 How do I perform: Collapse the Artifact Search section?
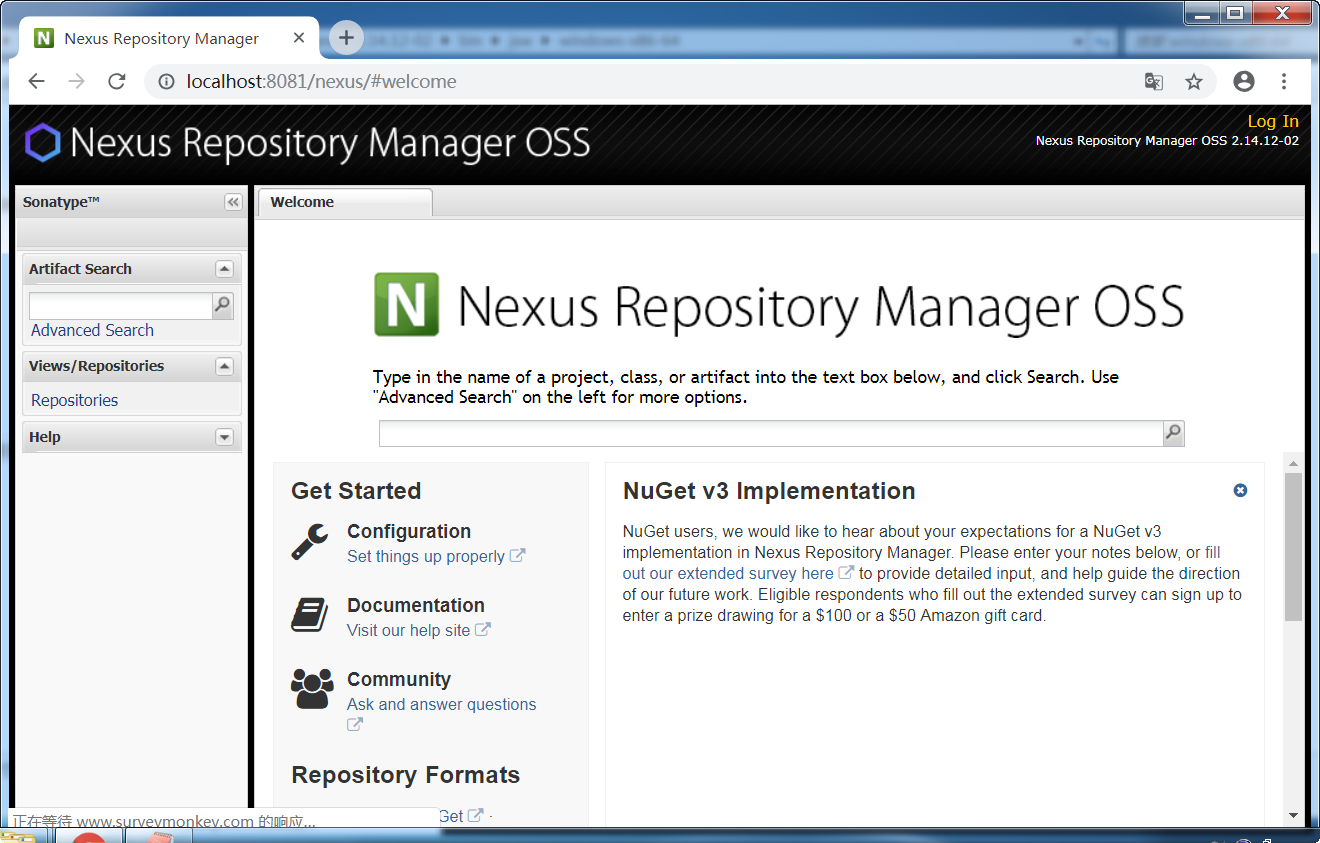pyautogui.click(x=224, y=269)
